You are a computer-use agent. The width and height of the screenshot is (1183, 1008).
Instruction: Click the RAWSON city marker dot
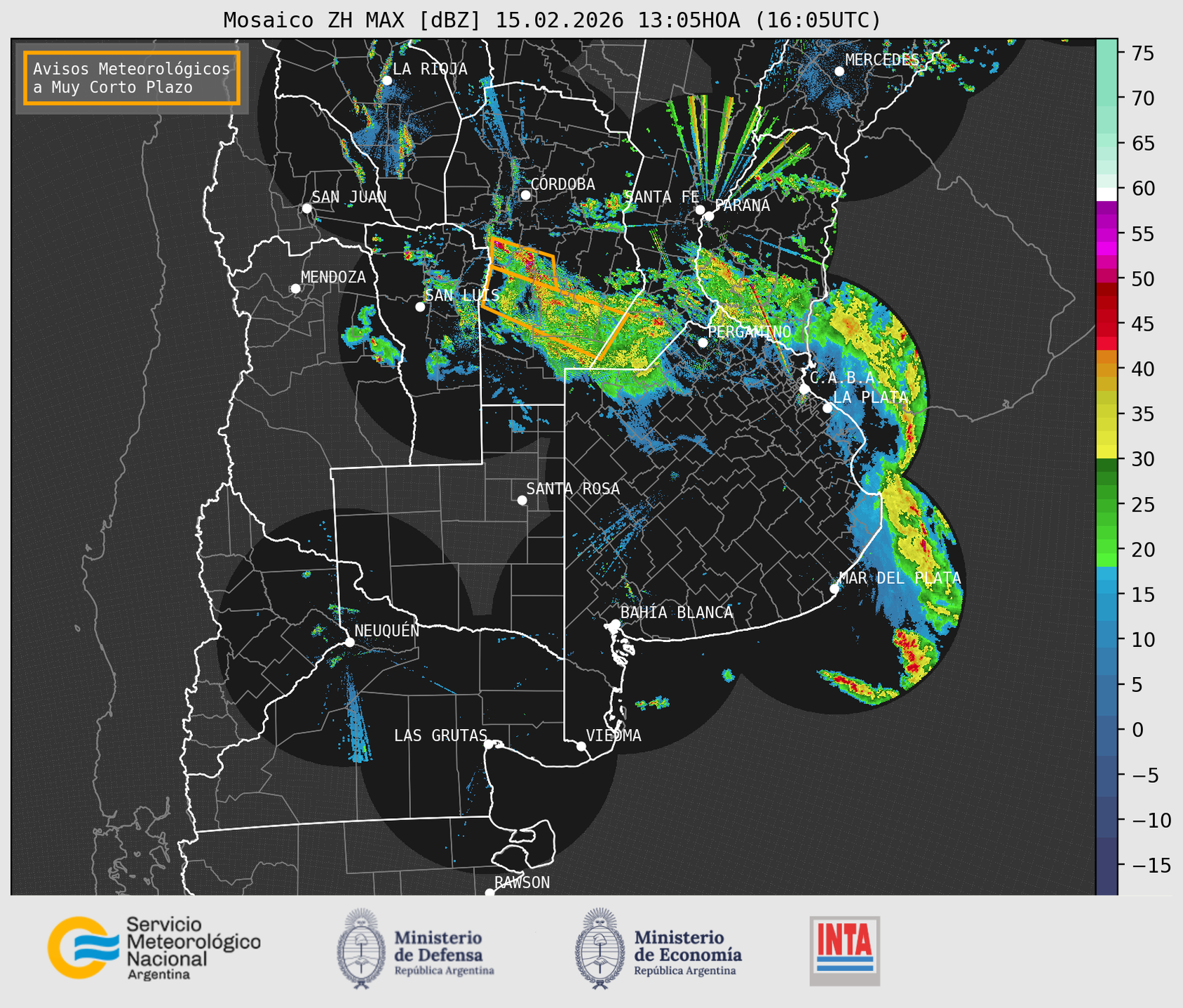click(489, 893)
